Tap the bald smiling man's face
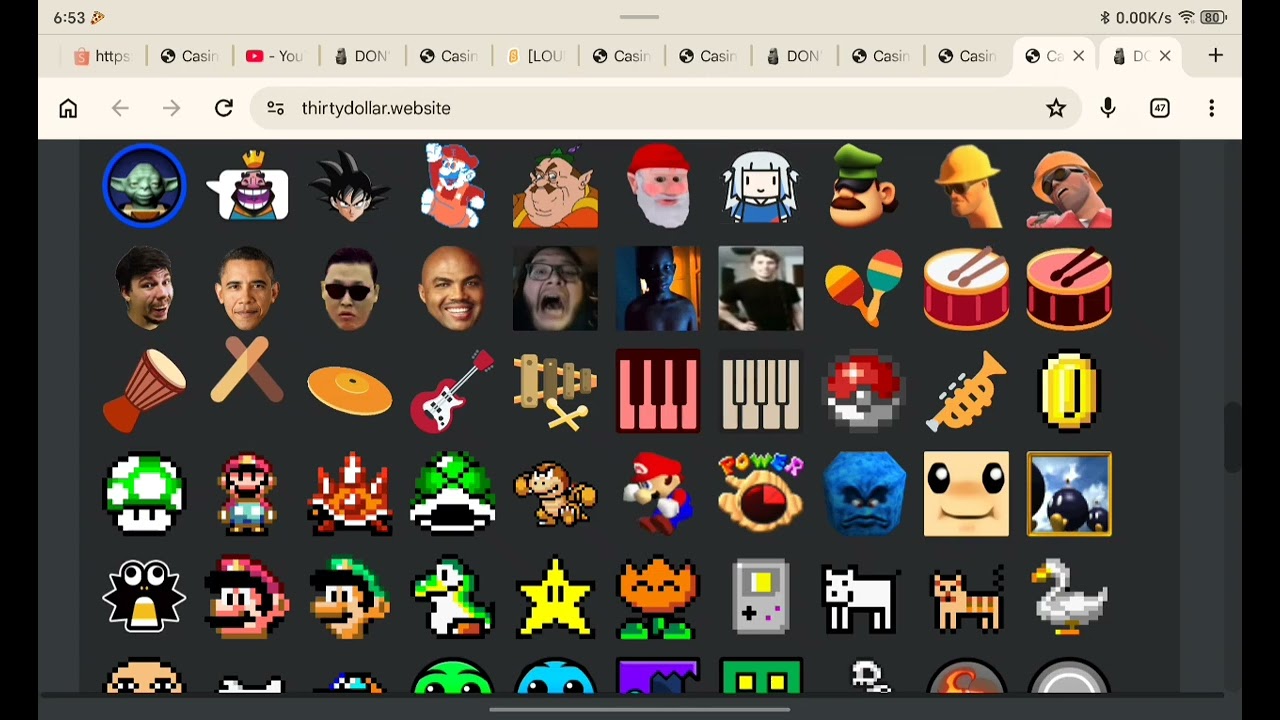The height and width of the screenshot is (720, 1280). click(453, 289)
